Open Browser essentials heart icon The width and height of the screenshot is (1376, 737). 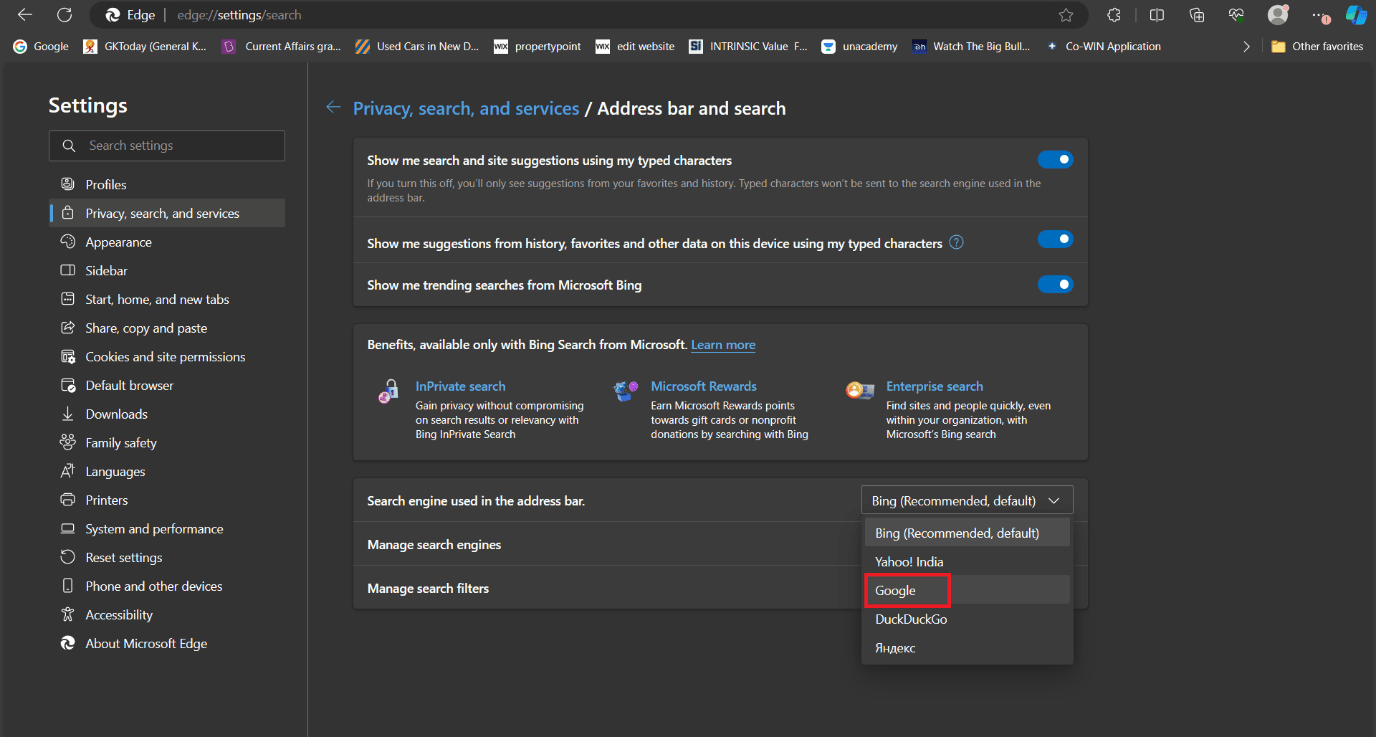pyautogui.click(x=1237, y=15)
